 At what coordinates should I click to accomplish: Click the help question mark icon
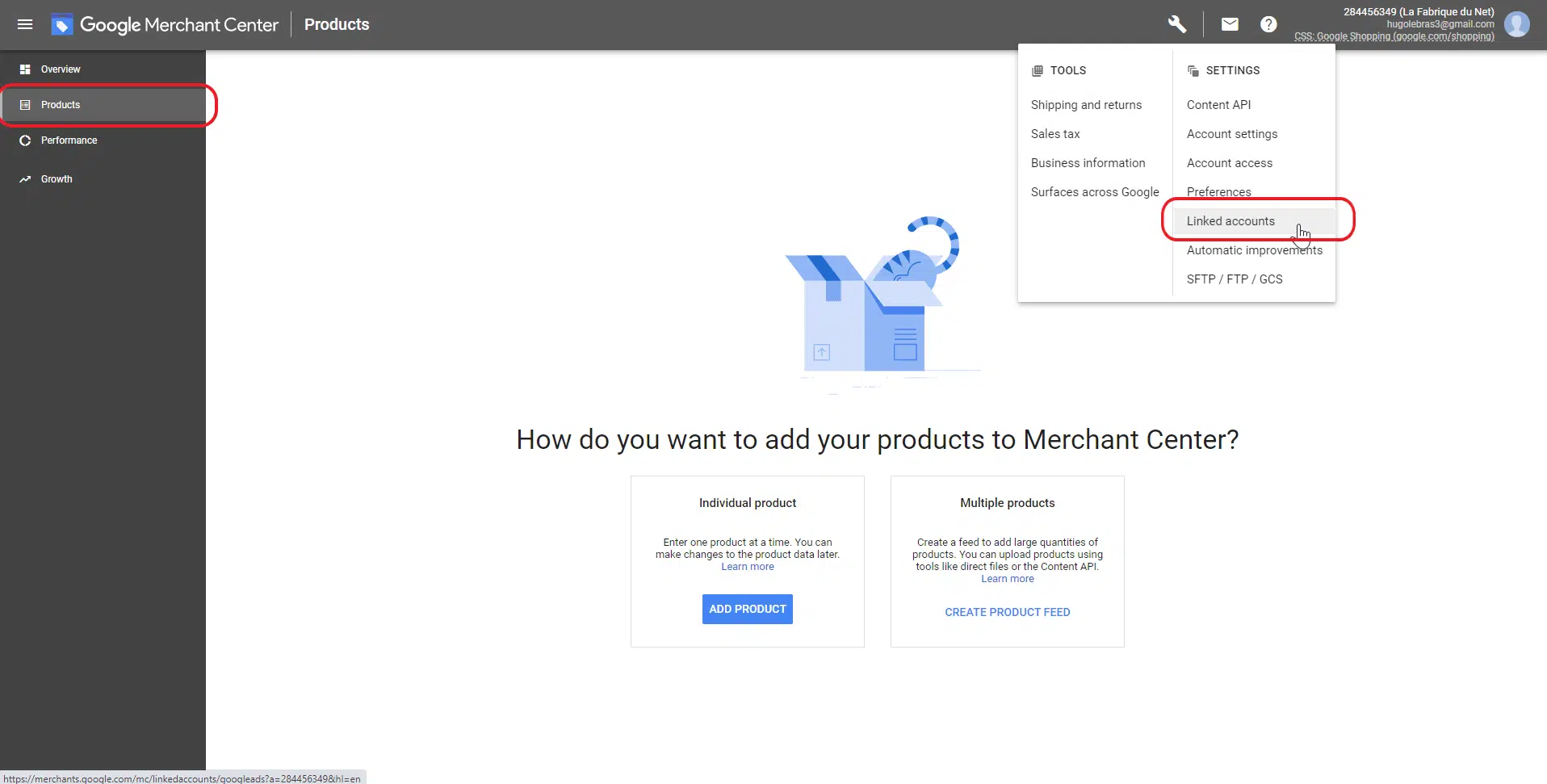pyautogui.click(x=1268, y=24)
